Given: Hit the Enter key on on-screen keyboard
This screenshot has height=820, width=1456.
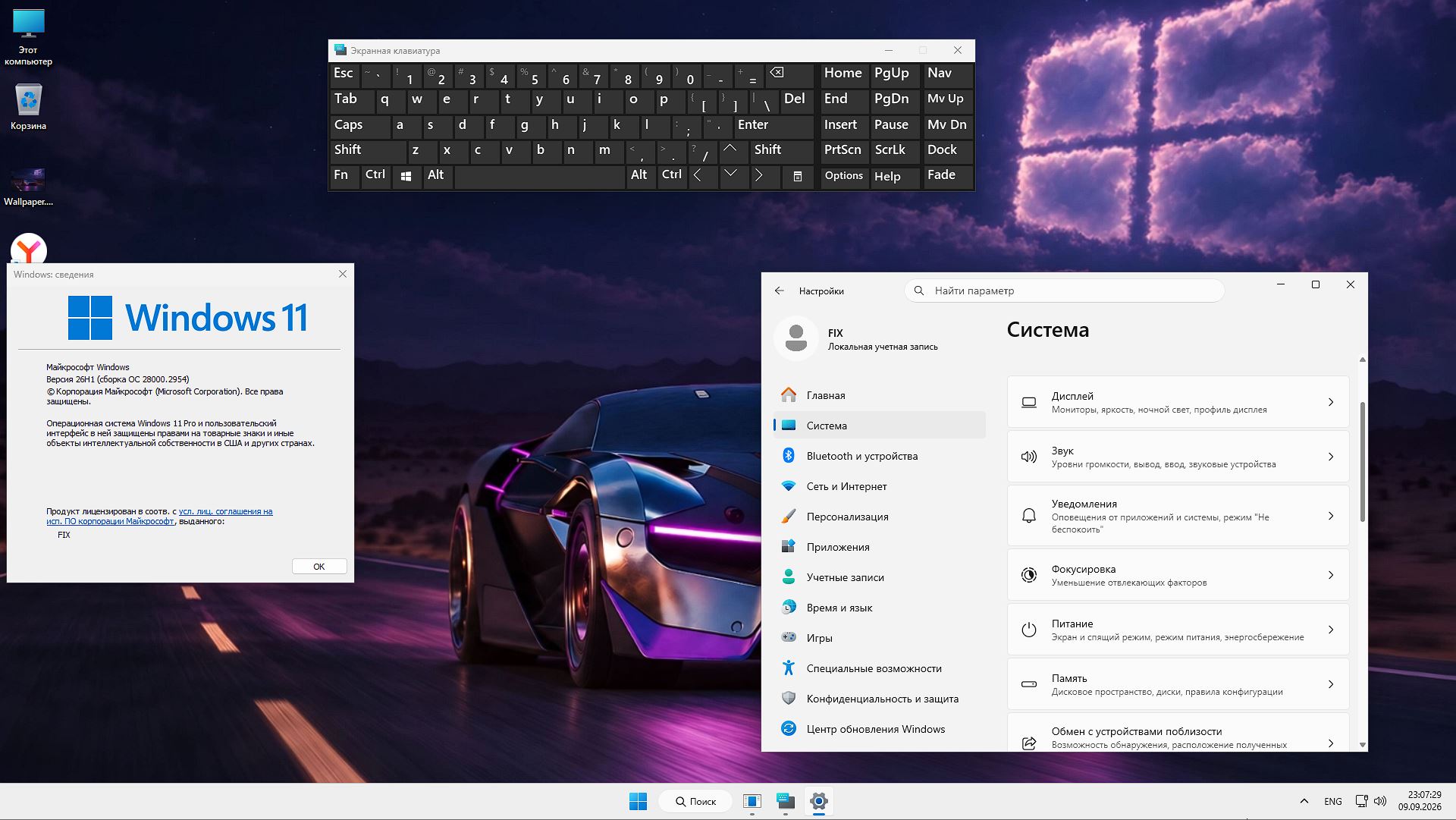Looking at the screenshot, I should (x=773, y=125).
